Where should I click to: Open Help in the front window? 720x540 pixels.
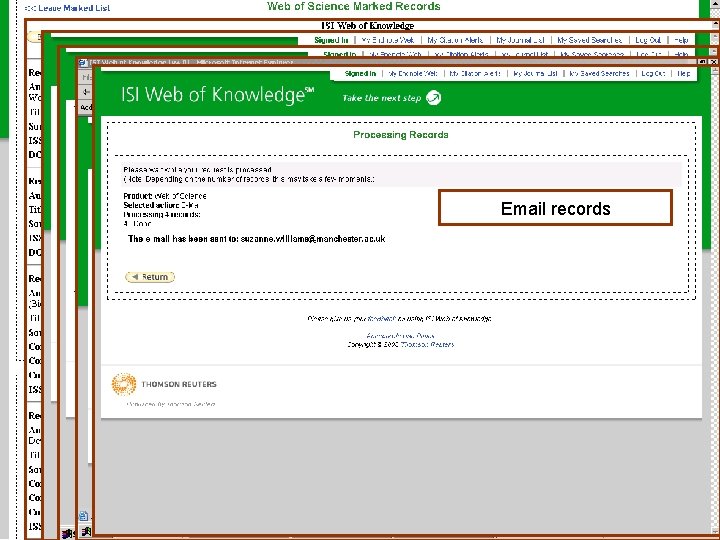684,73
